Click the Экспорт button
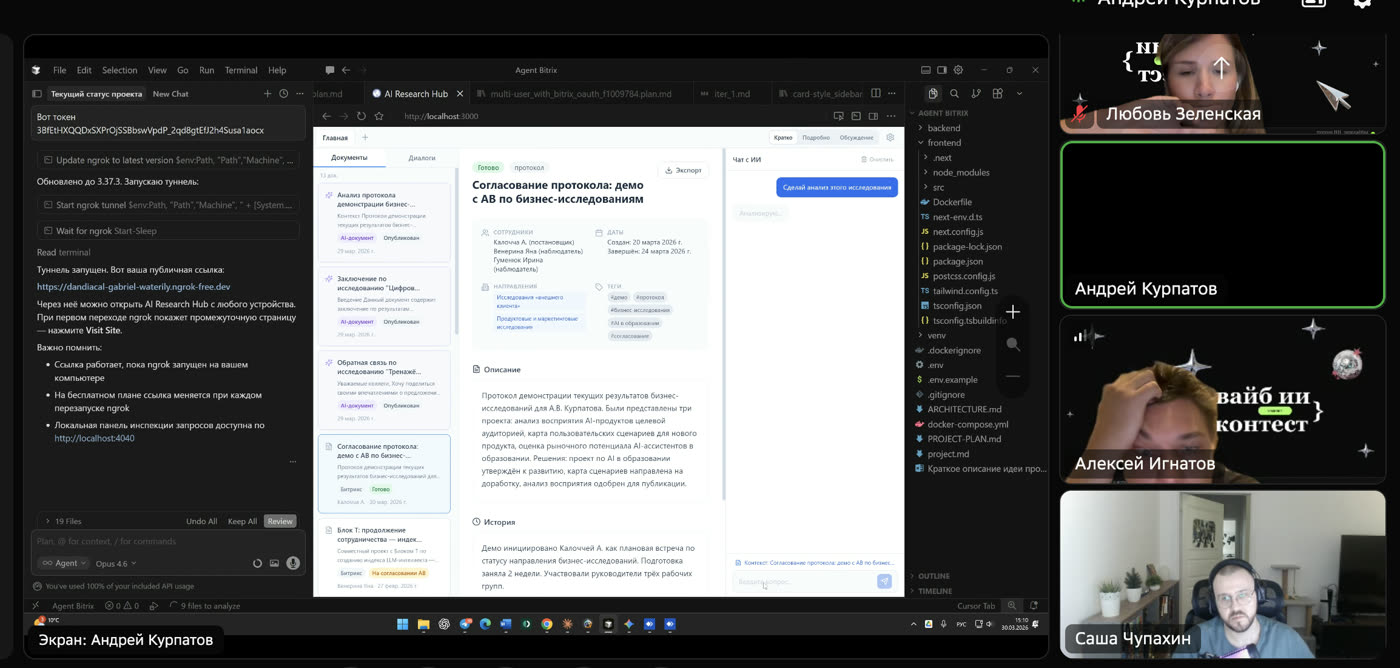Screen dimensions: 1400x668 683,170
